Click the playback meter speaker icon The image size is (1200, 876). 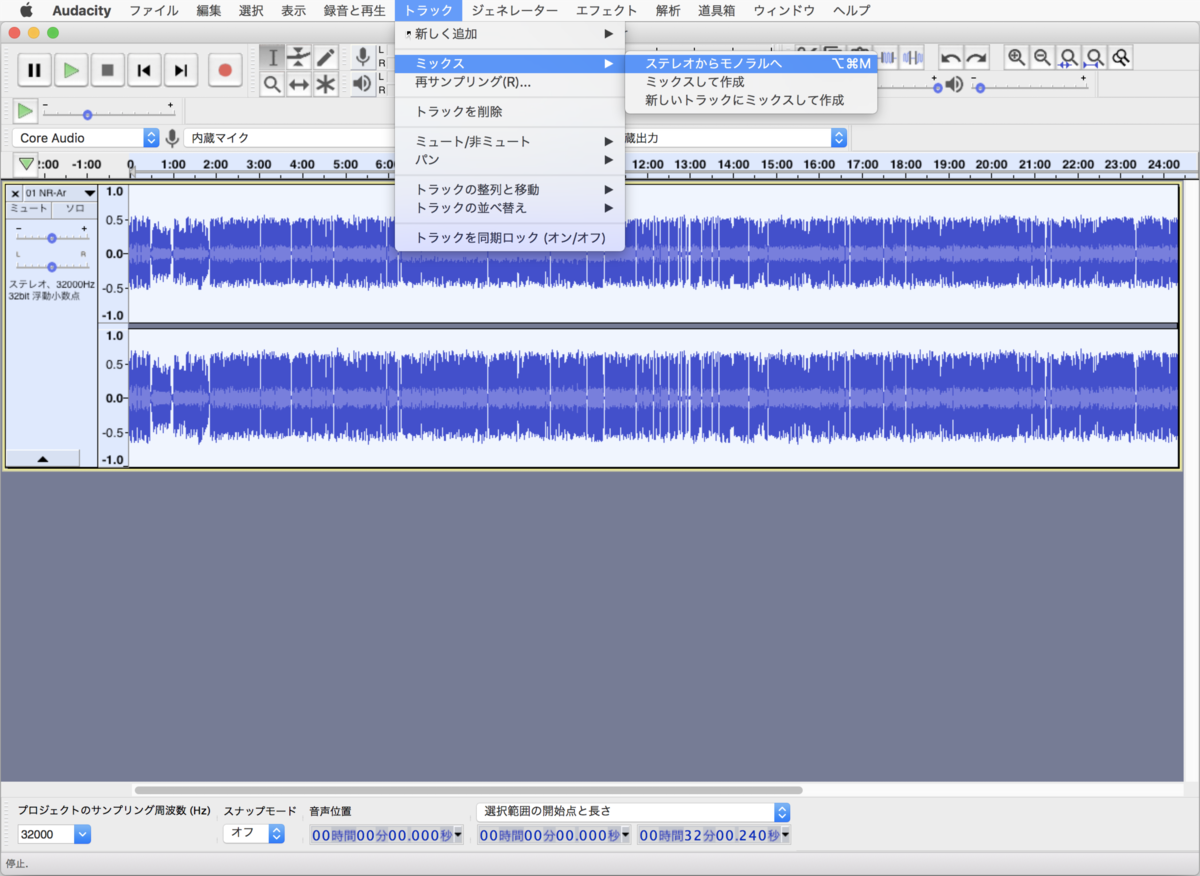pos(362,85)
